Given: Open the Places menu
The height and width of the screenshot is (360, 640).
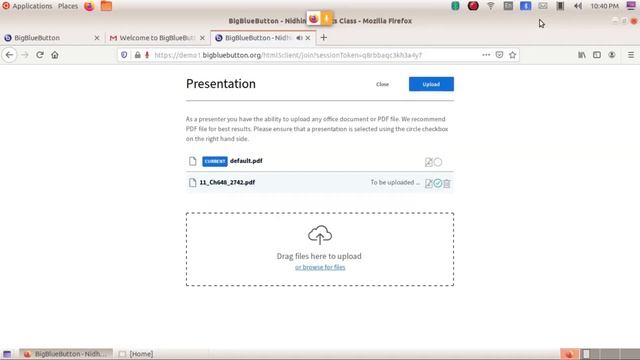Looking at the screenshot, I should [68, 6].
